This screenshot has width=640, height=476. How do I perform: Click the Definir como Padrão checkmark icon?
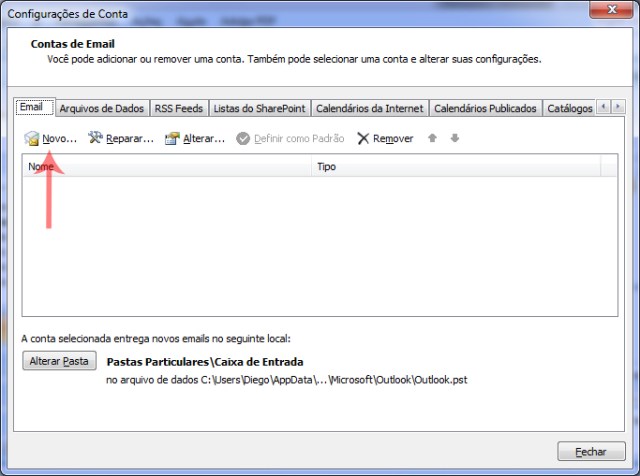[x=243, y=139]
